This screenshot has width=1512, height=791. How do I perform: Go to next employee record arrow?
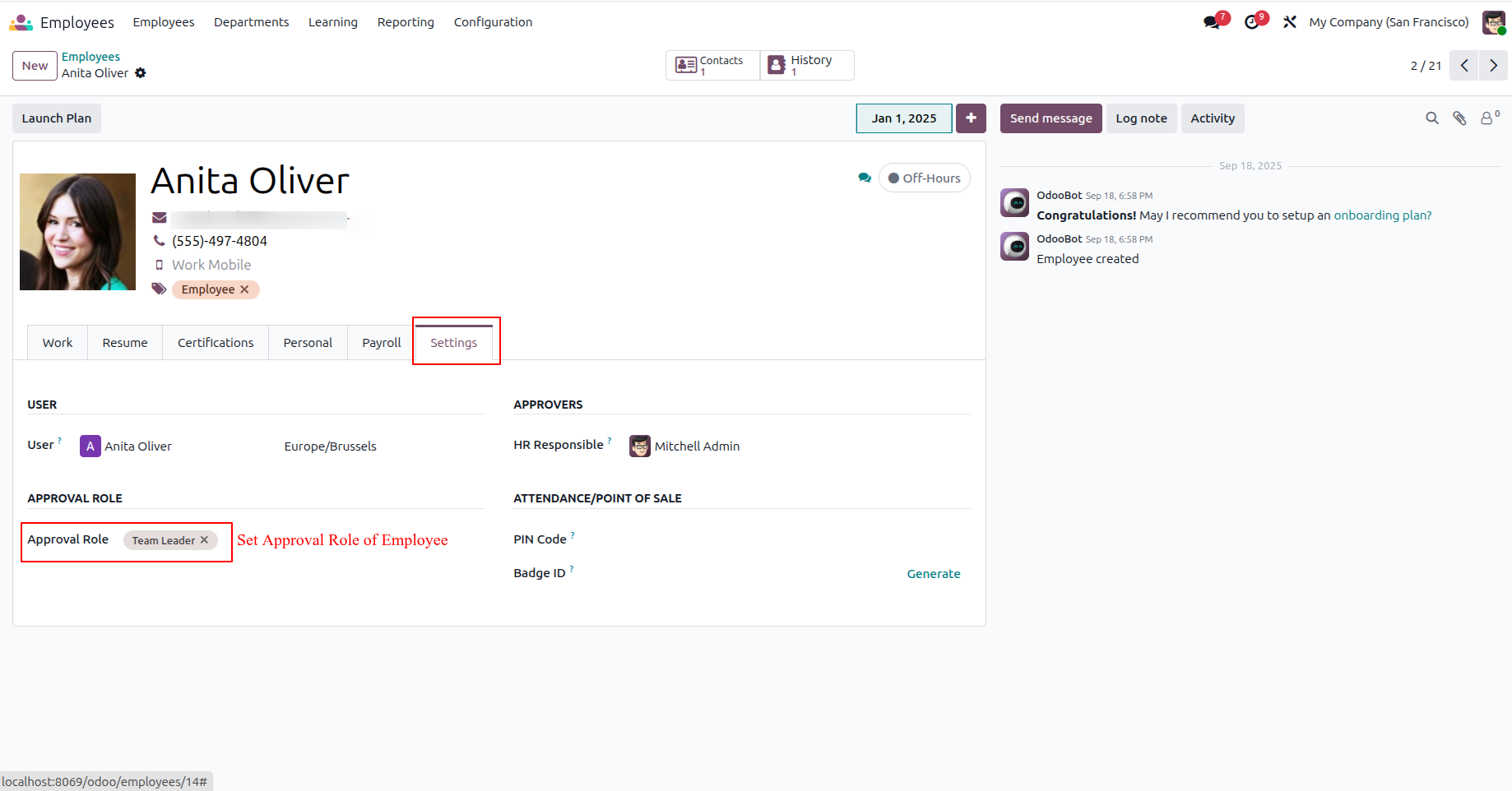pos(1493,66)
